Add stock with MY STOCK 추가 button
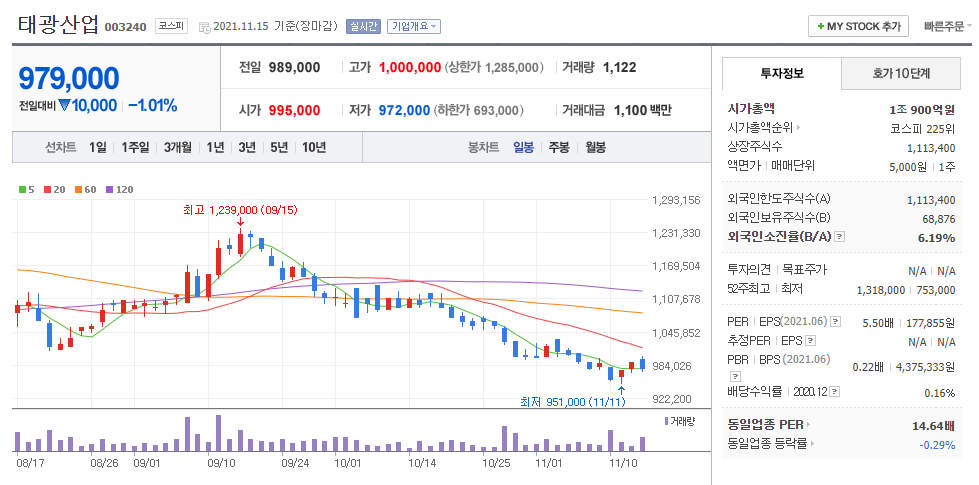Viewport: 979px width, 485px height. 858,27
